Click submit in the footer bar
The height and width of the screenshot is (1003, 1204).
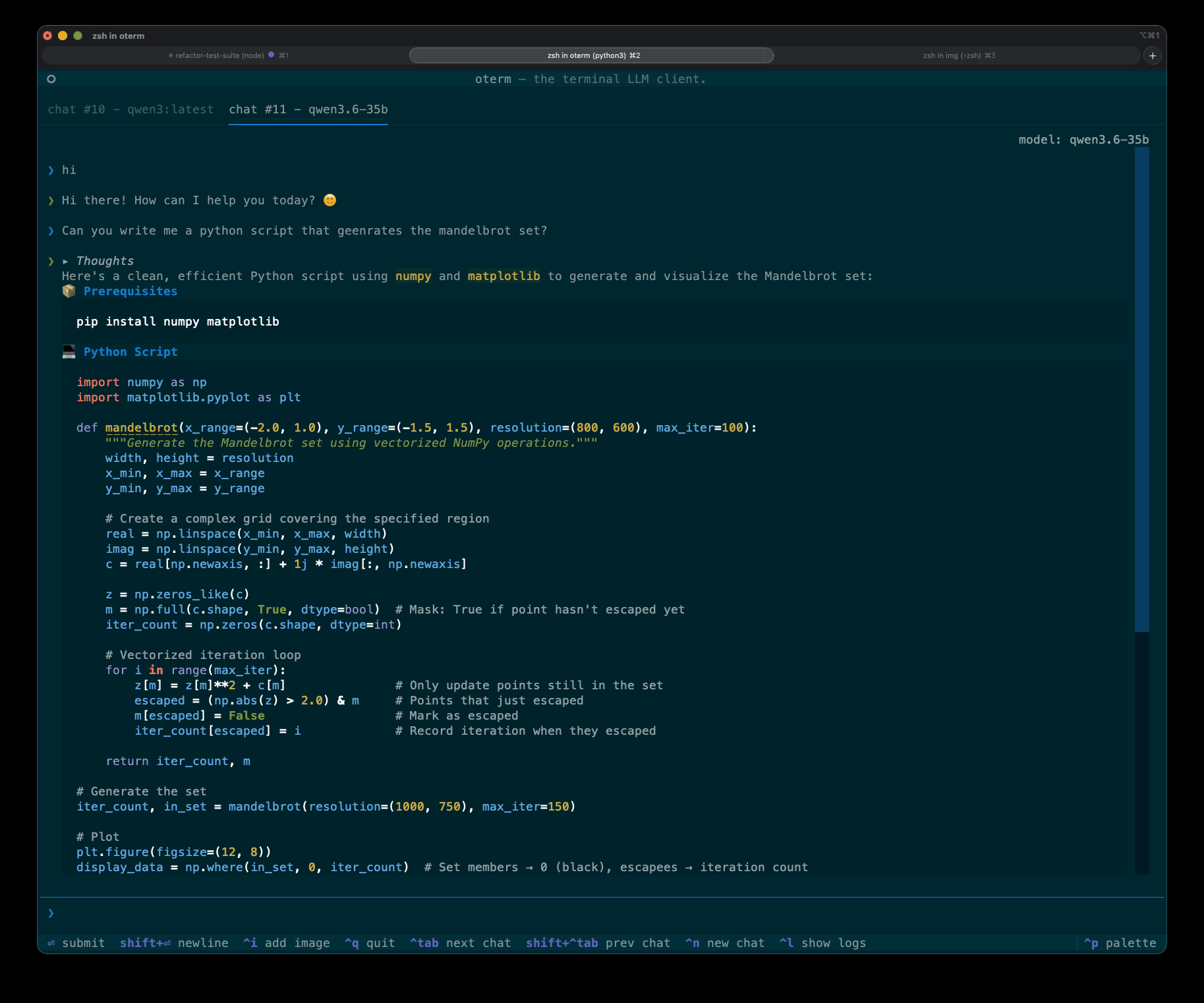76,943
